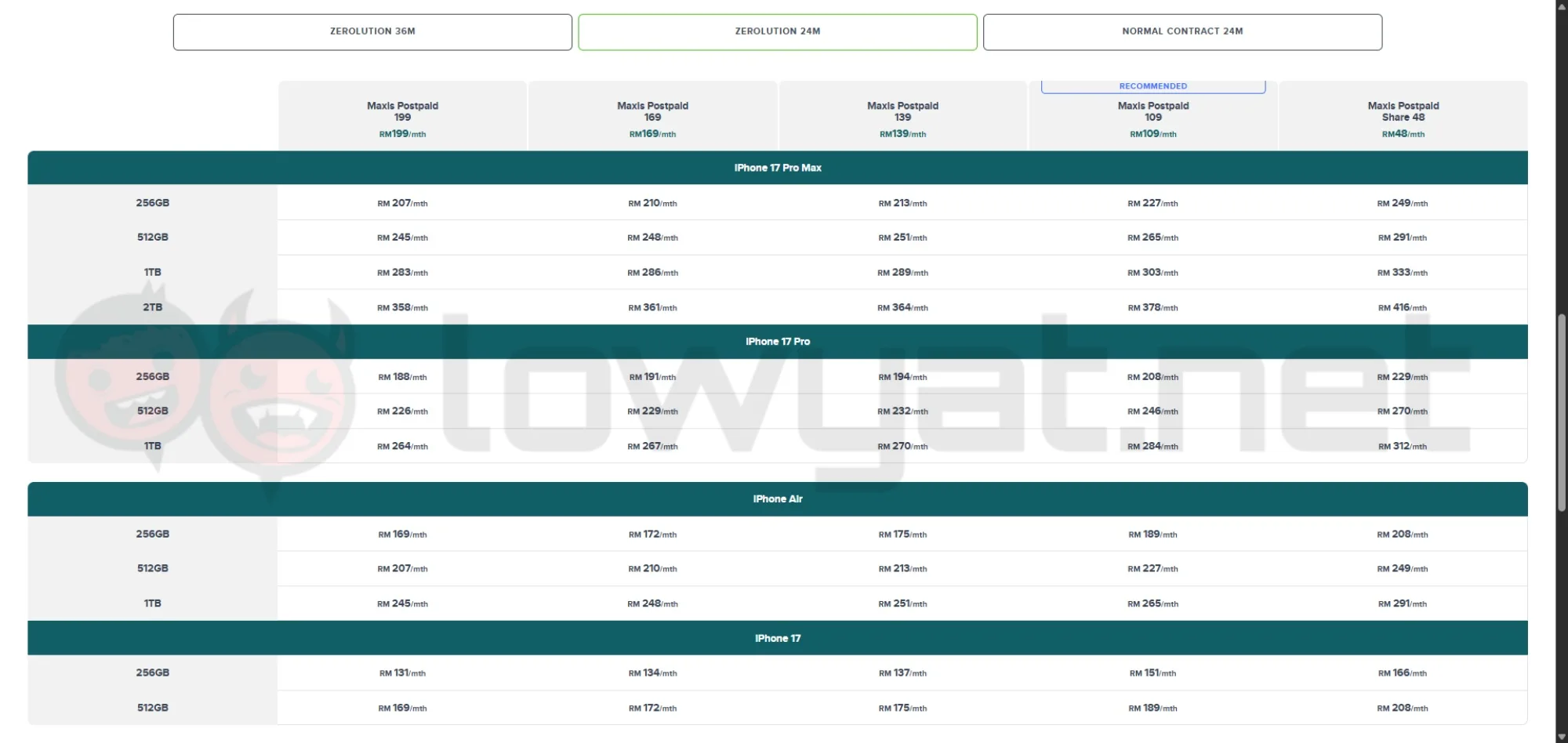Screen dimensions: 1568x743
Task: Select iPhone Air 1TB storage row label
Action: point(153,603)
